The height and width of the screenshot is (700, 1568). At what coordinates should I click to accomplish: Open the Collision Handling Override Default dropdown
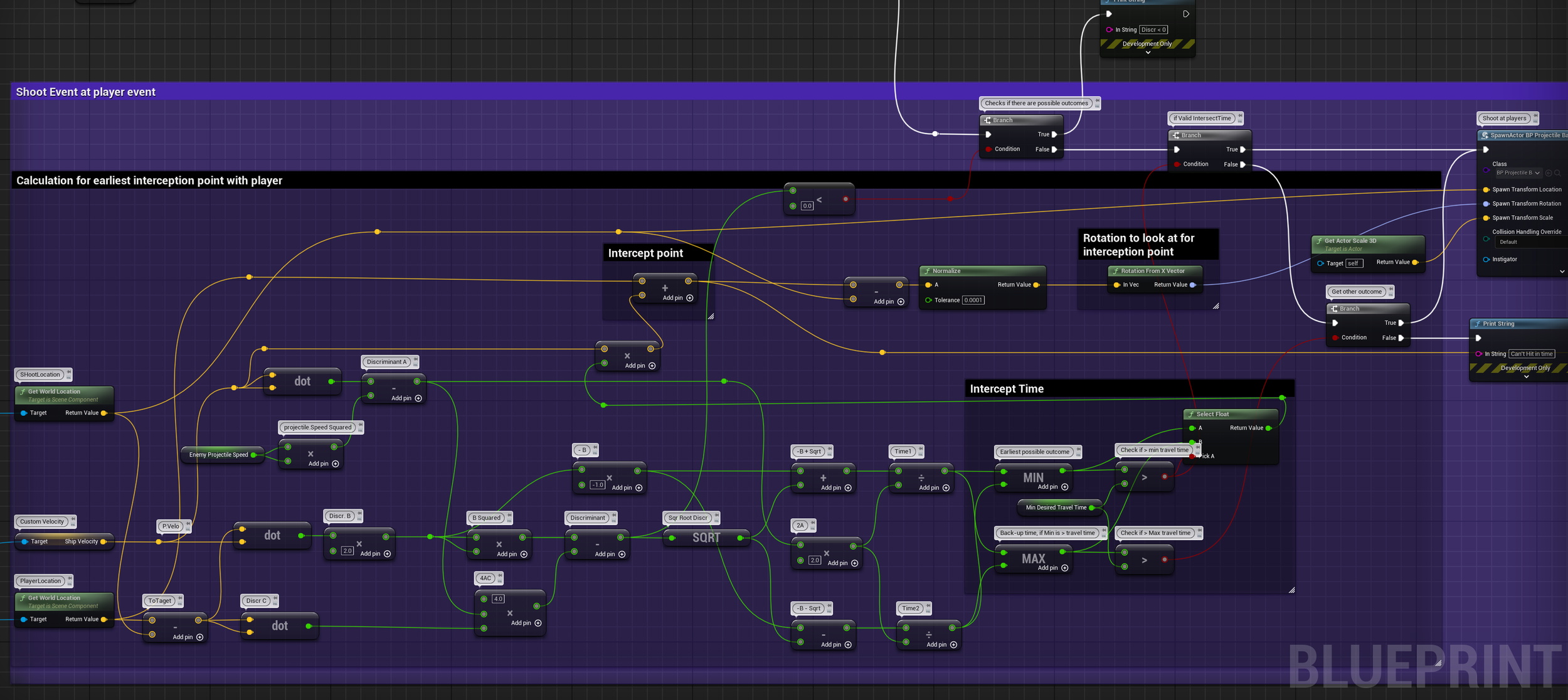(x=1532, y=242)
